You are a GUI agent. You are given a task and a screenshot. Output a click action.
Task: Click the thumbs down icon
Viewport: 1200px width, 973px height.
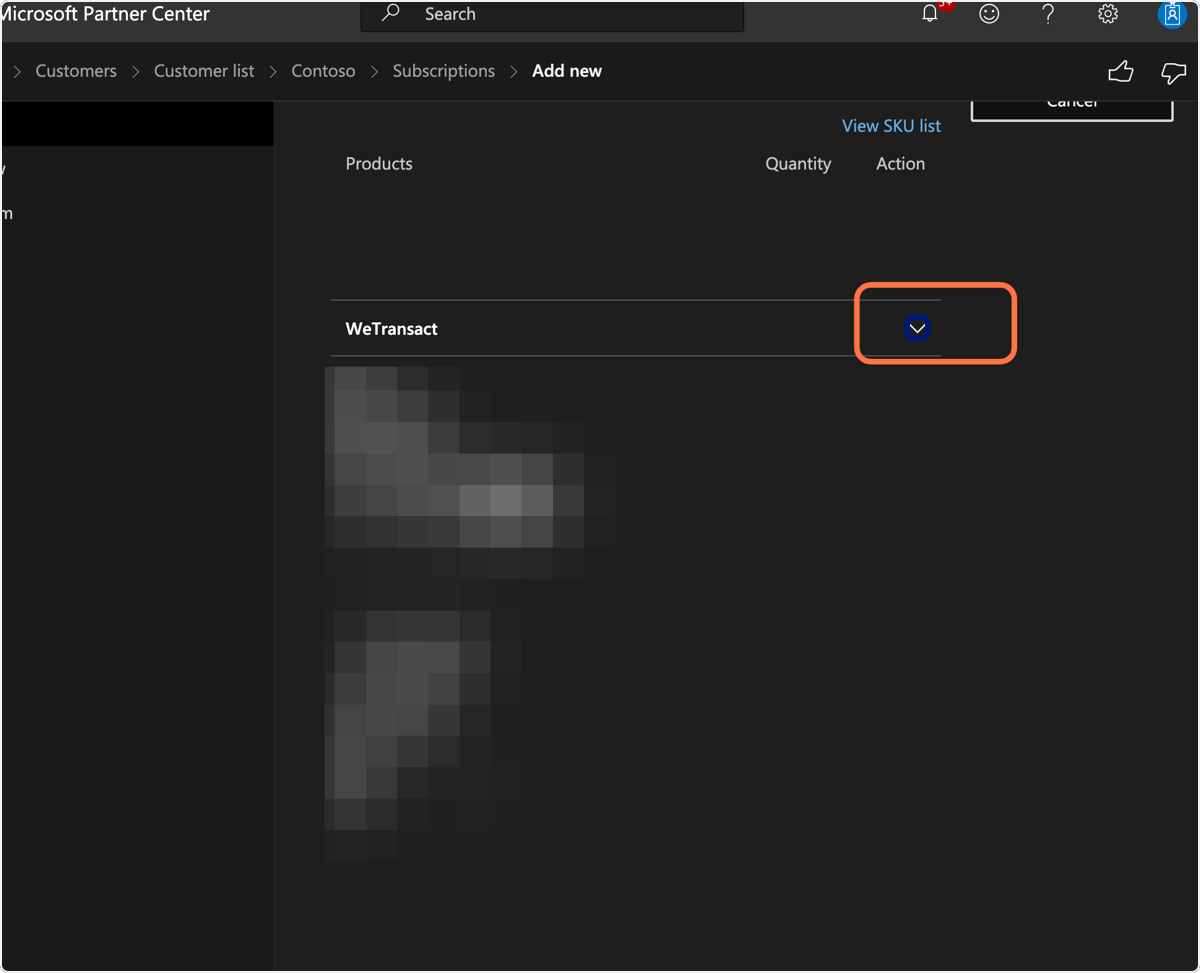pyautogui.click(x=1173, y=72)
